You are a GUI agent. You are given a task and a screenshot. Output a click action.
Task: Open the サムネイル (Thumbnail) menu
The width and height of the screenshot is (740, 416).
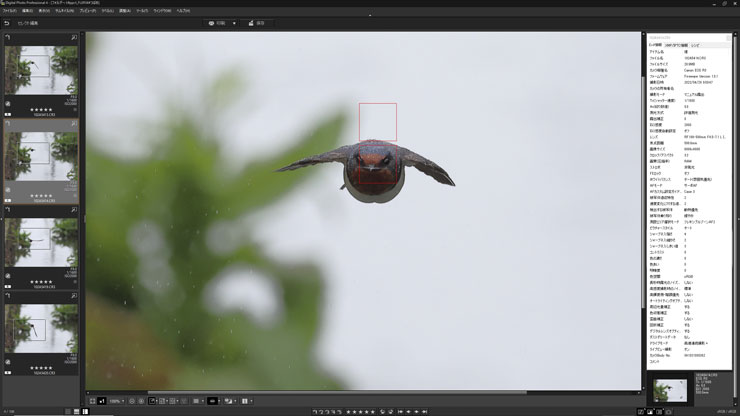(64, 10)
